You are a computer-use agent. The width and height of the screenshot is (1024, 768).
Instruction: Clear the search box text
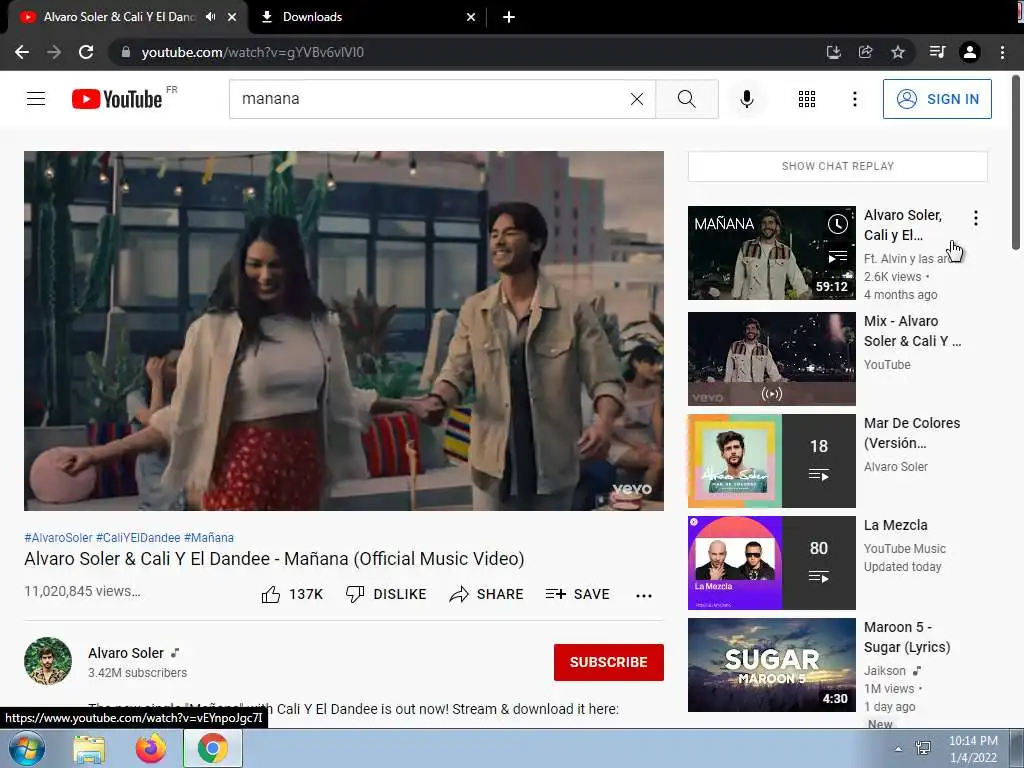(x=637, y=99)
